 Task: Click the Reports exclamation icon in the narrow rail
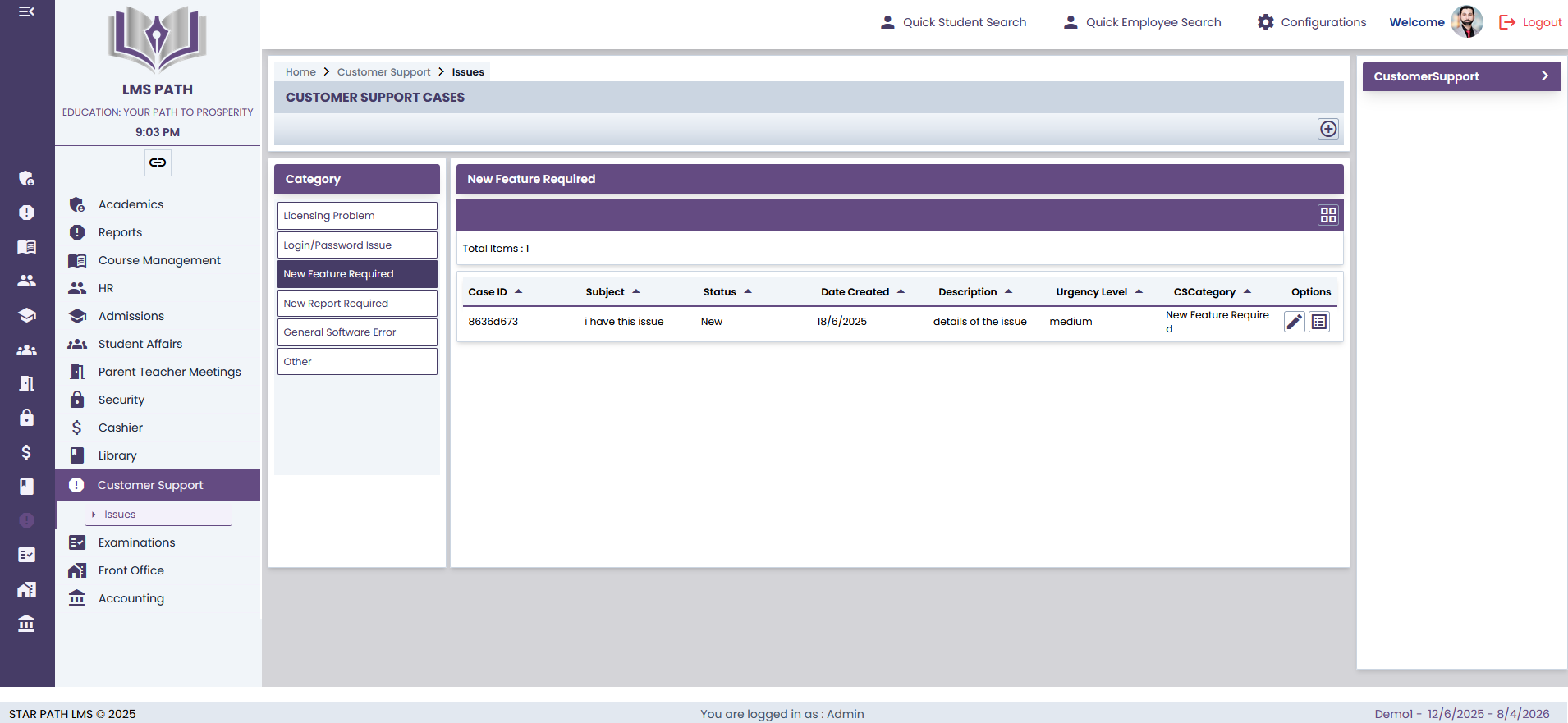(26, 213)
